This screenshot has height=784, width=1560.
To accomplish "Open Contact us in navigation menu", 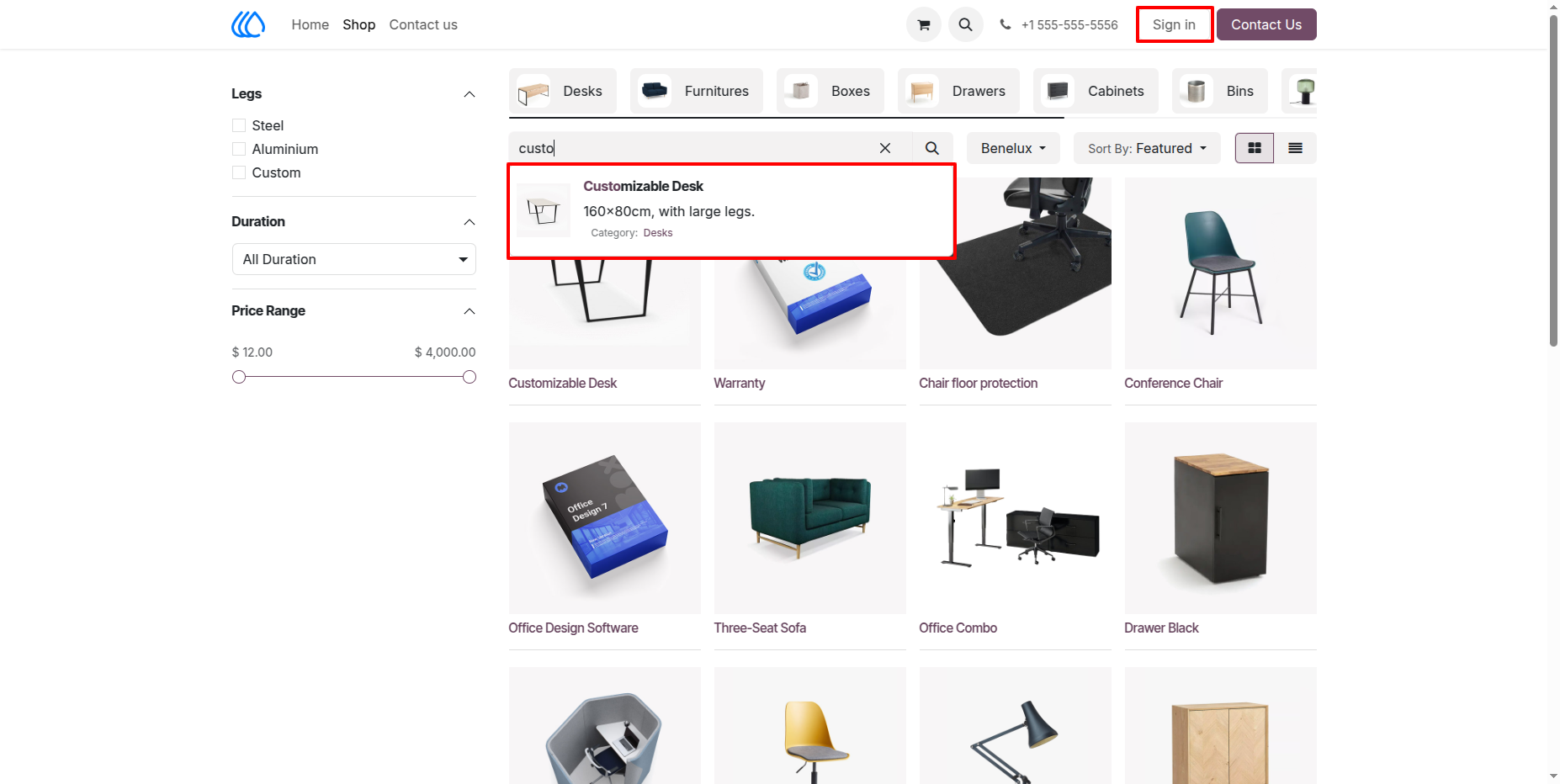I will tap(423, 24).
